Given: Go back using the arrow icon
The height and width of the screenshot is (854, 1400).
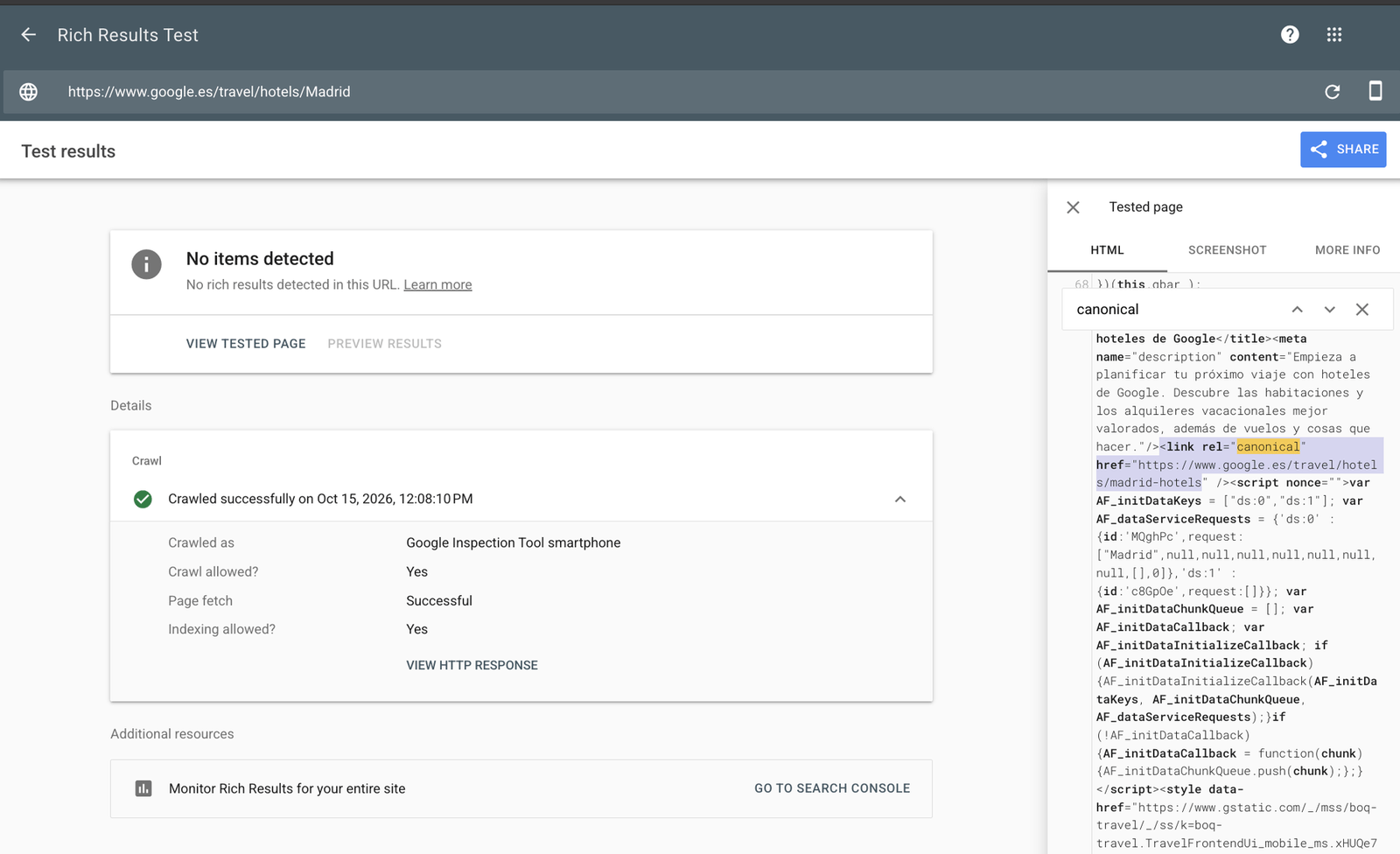Looking at the screenshot, I should click(28, 35).
